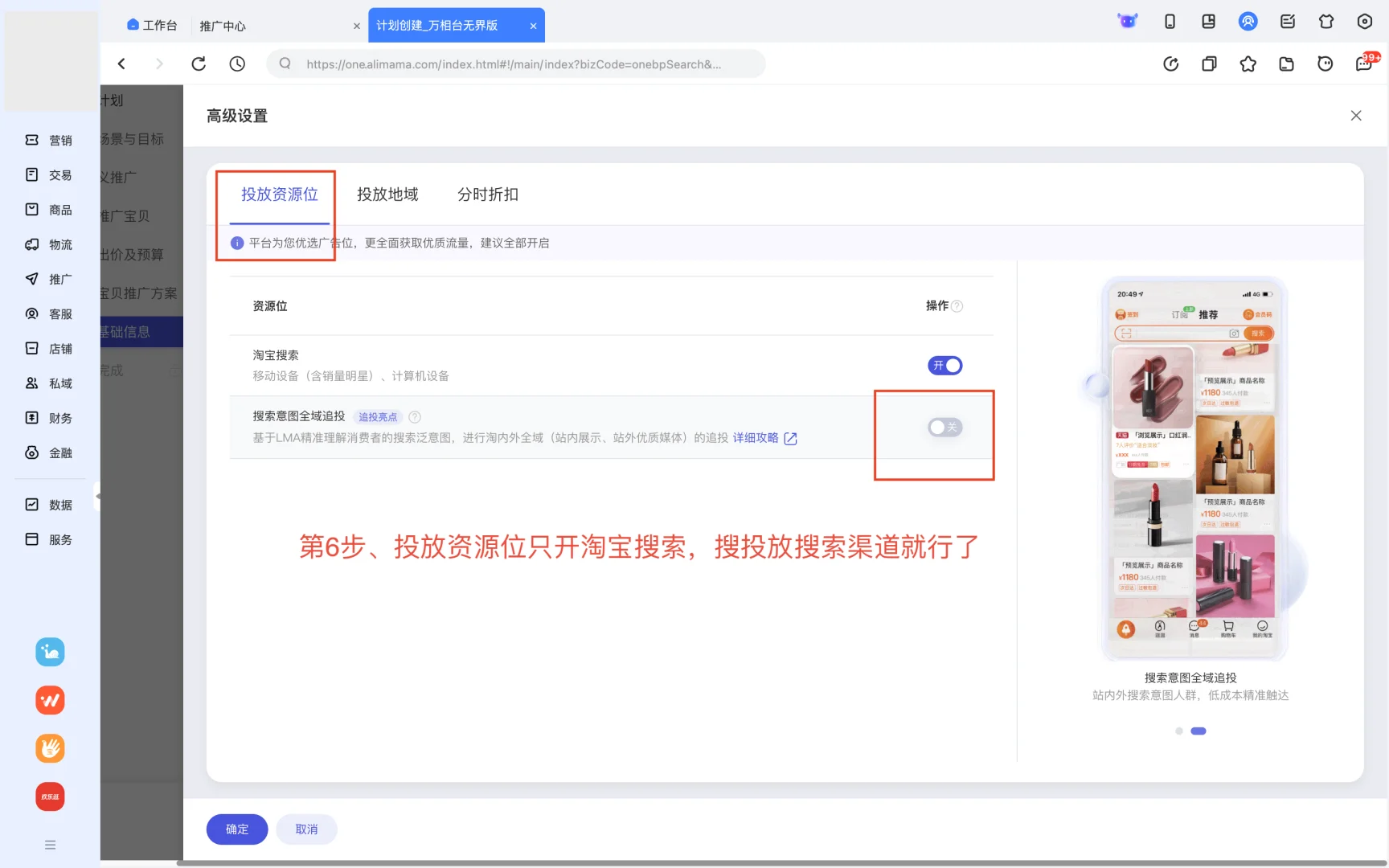Open messages with the 99+ badge
The width and height of the screenshot is (1389, 868).
(x=1363, y=64)
